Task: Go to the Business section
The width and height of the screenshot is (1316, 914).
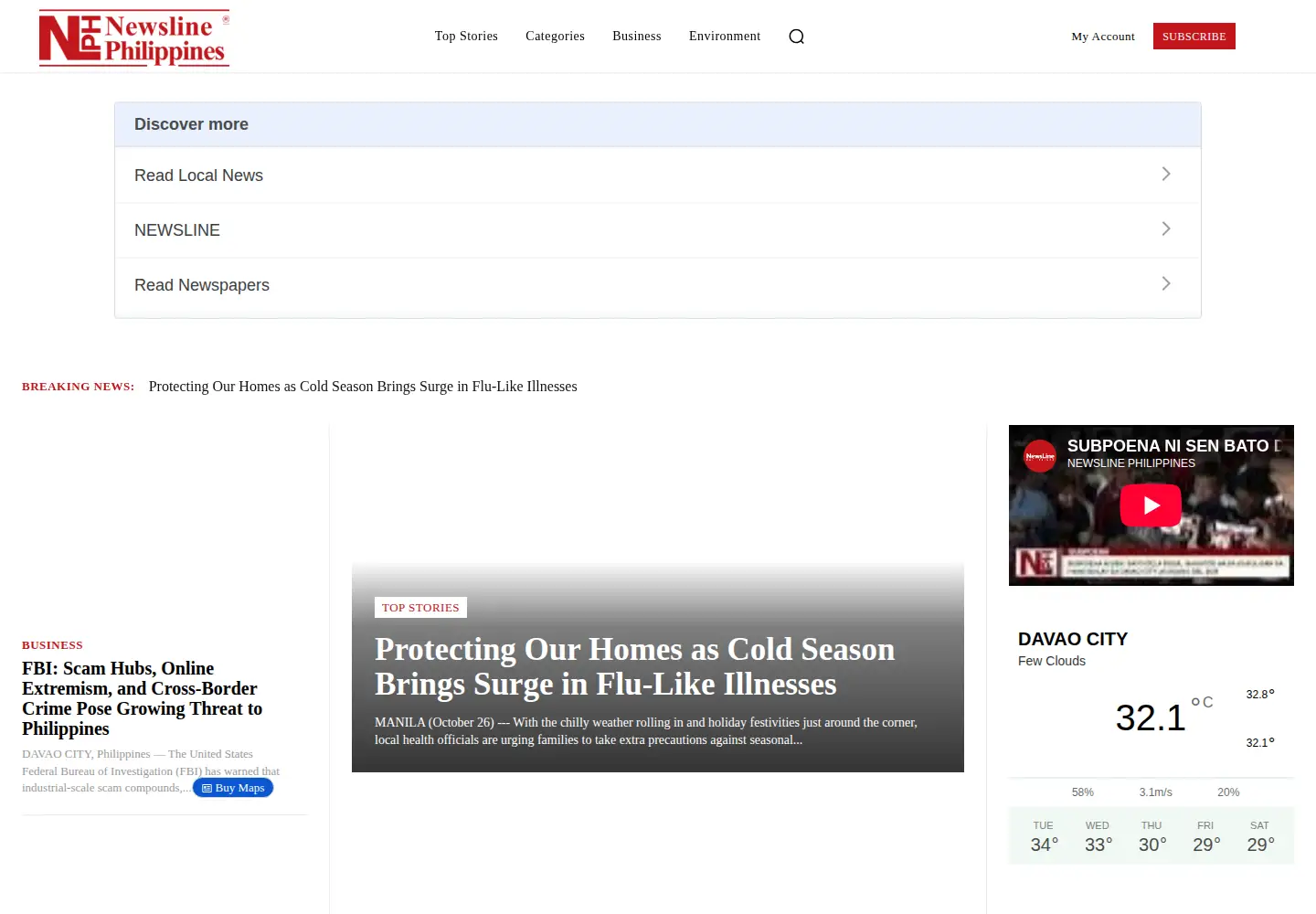Action: coord(636,37)
